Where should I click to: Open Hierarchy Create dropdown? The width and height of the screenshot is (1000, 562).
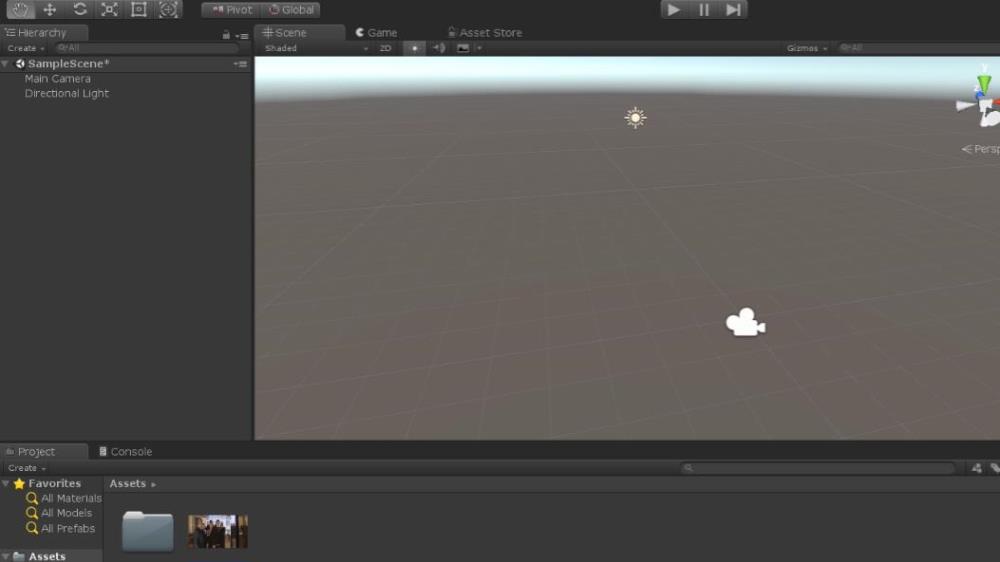pyautogui.click(x=26, y=48)
